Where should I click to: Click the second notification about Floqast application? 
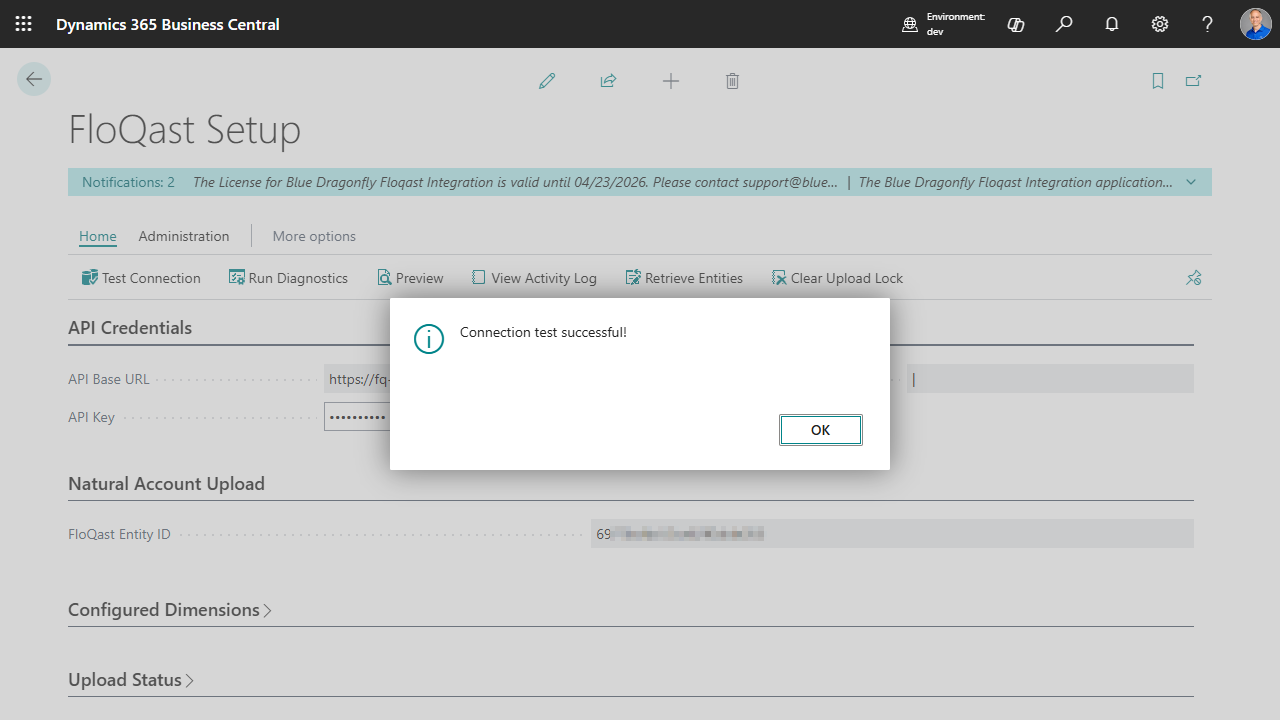pyautogui.click(x=1016, y=182)
